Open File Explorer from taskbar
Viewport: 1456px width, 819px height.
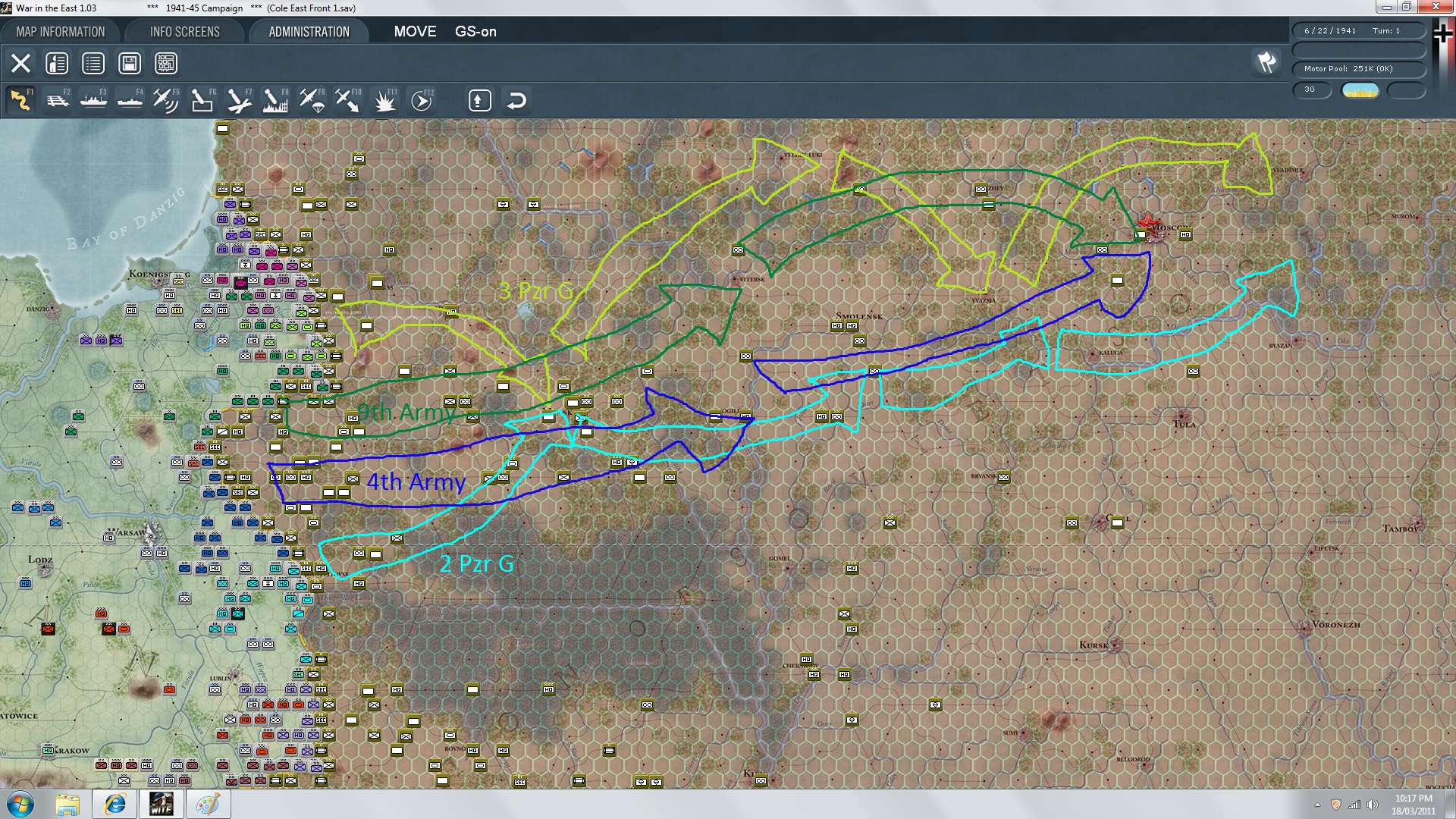67,804
